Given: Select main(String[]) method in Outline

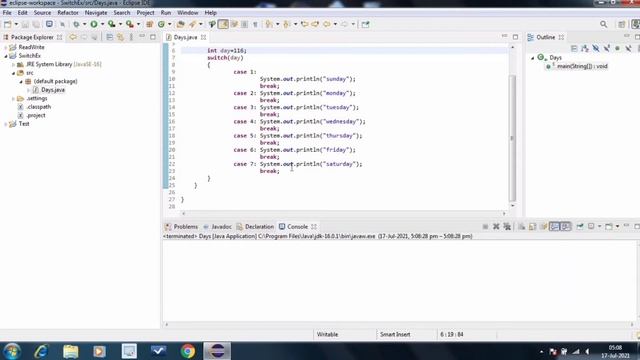Looking at the screenshot, I should (x=582, y=66).
